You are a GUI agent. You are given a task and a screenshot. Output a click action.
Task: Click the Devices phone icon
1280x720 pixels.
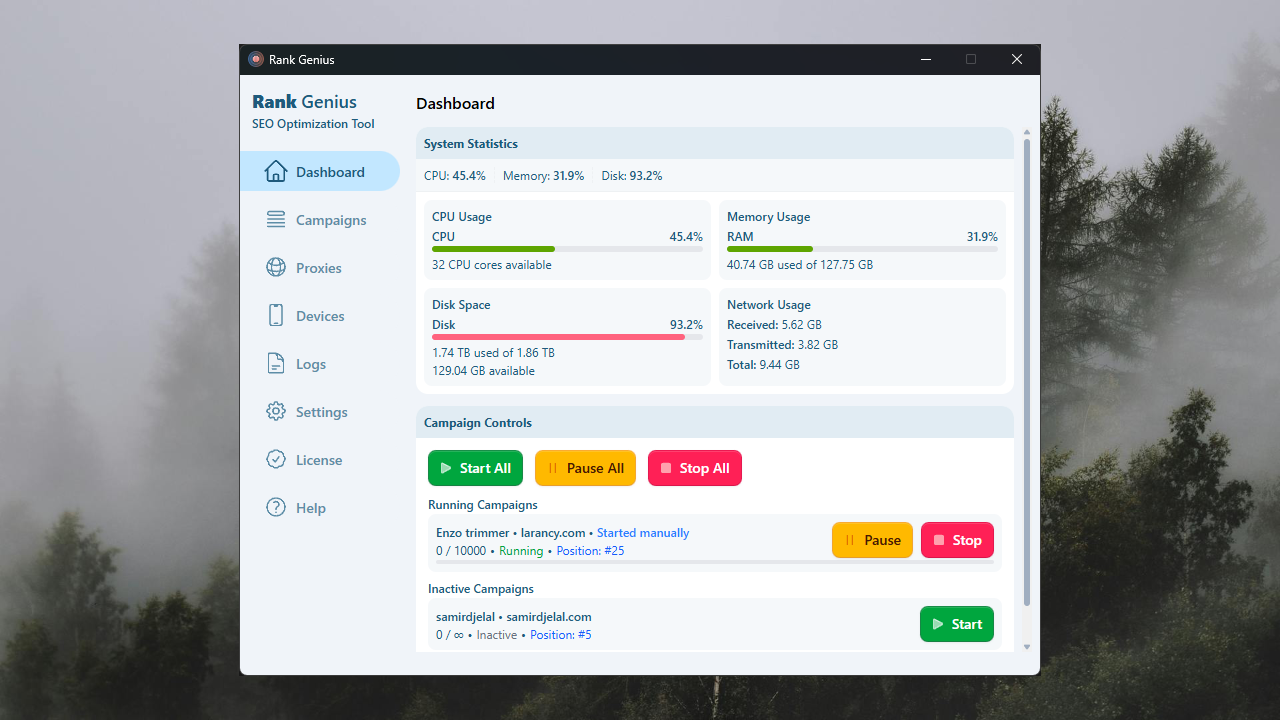[276, 316]
